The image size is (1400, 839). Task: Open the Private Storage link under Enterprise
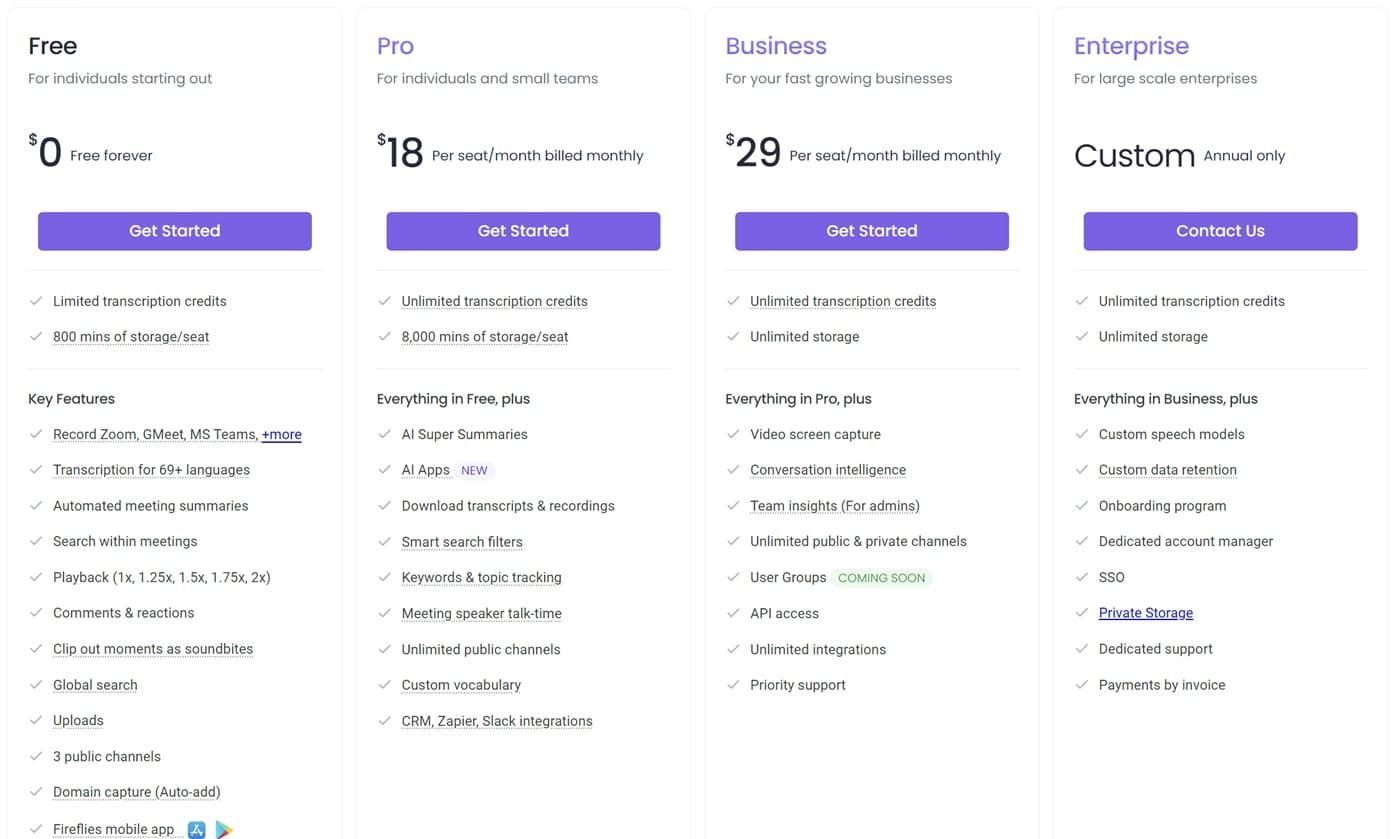tap(1145, 613)
